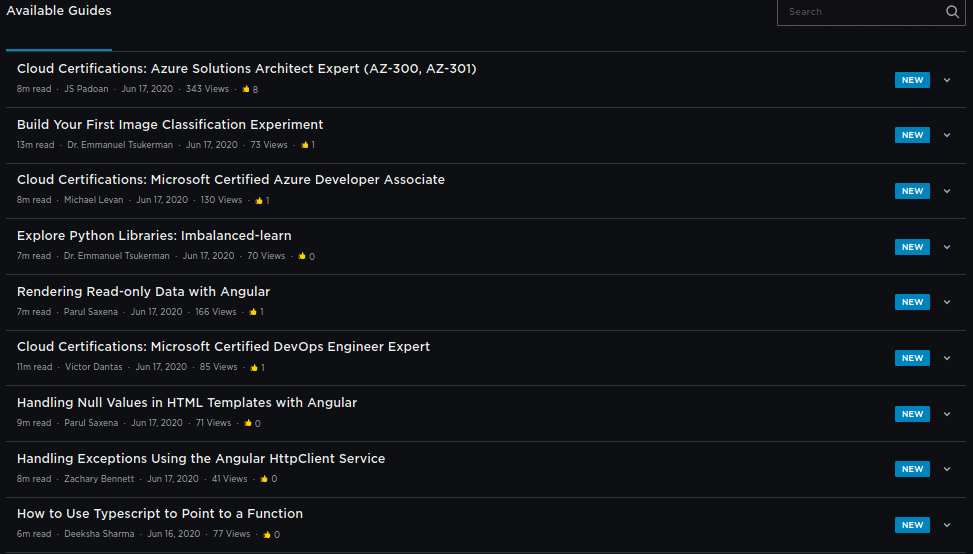Click the 13m read label
The height and width of the screenshot is (554, 973).
click(35, 145)
